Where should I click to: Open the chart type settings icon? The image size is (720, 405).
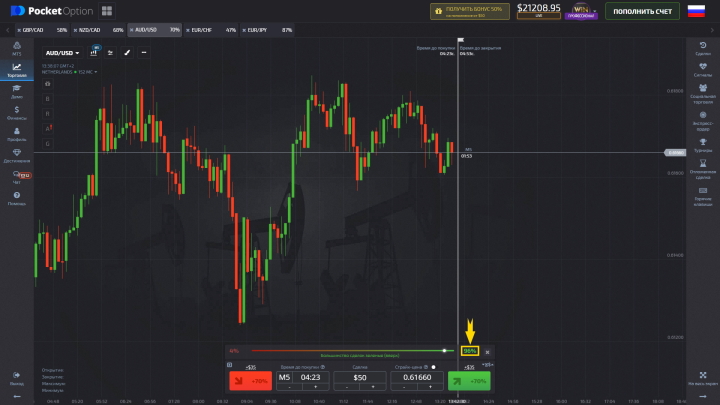click(x=94, y=52)
